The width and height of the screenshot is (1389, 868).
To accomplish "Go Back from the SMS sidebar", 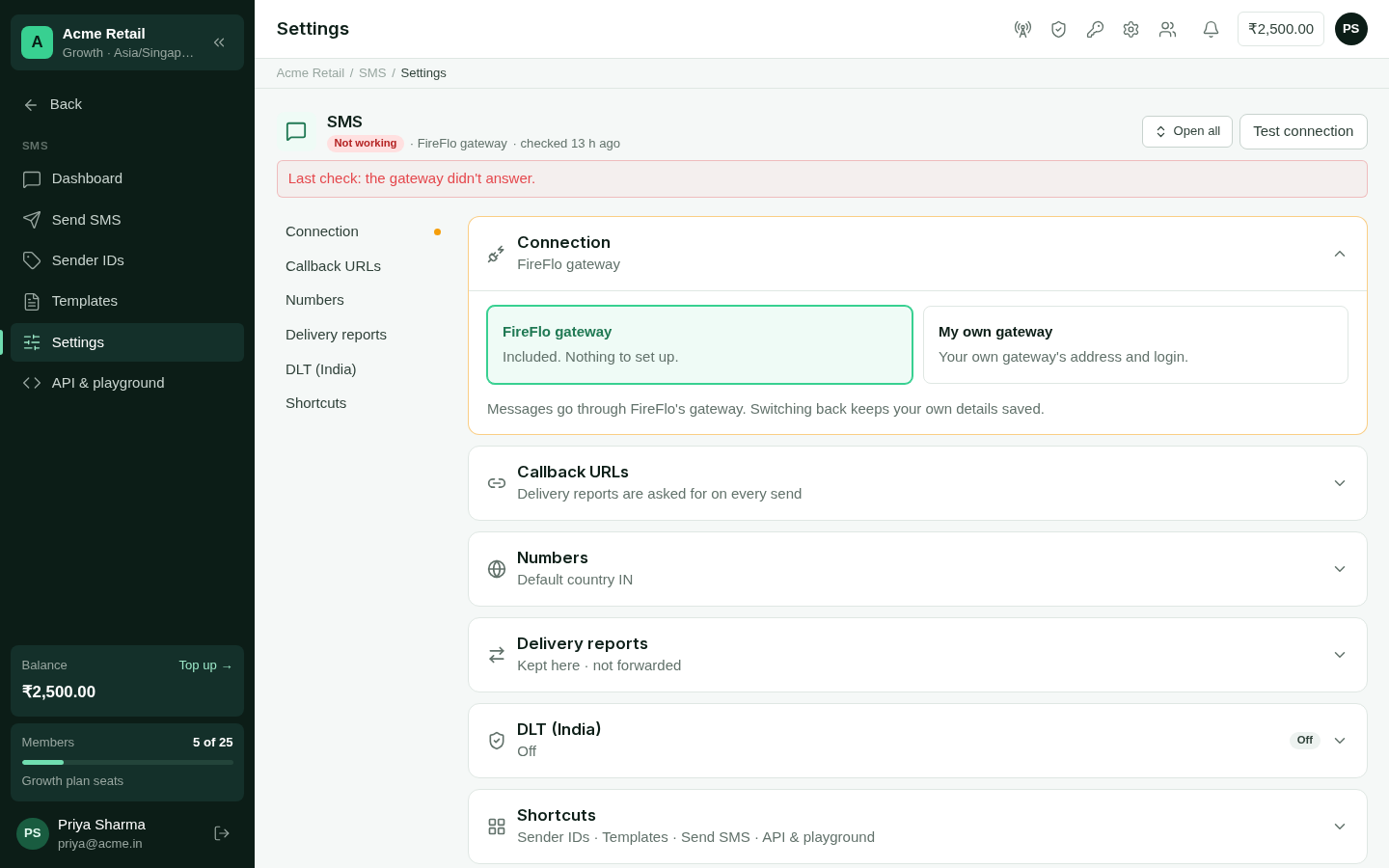I will pos(127,104).
